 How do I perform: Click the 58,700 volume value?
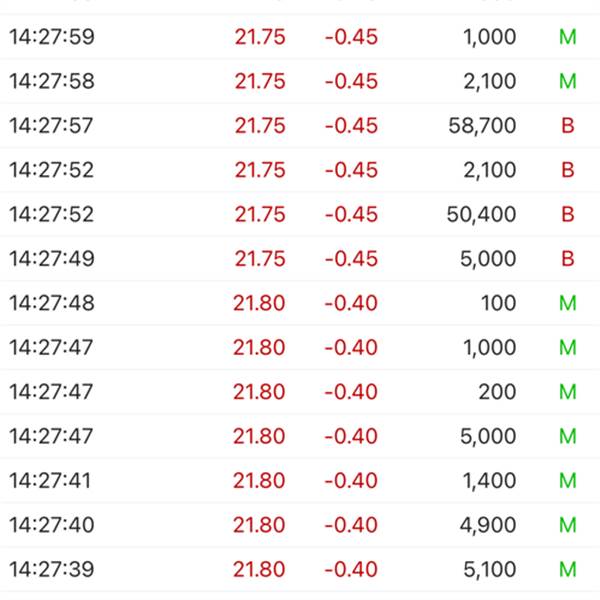click(x=482, y=126)
